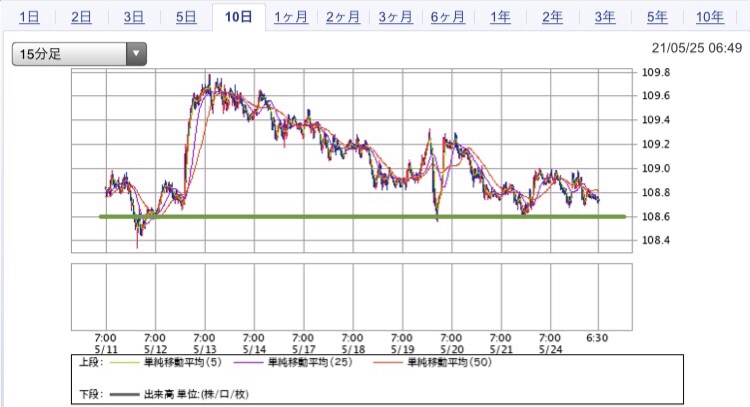Show the 10年 chart range
Screen dimensions: 750x407
709,17
